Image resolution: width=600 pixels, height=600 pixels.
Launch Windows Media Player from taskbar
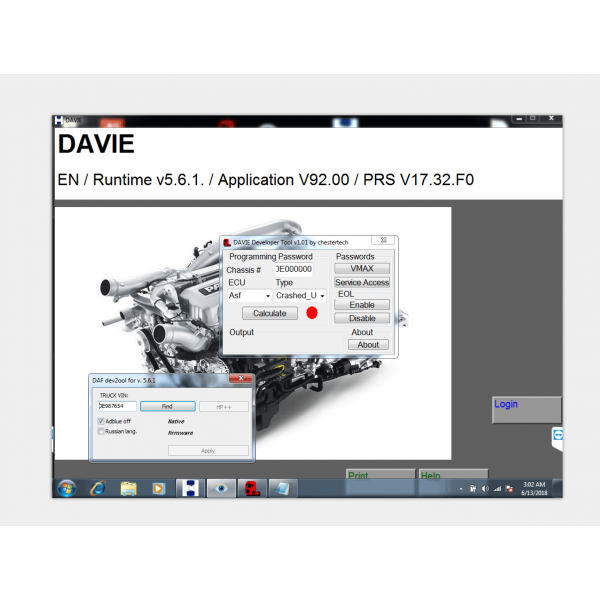158,489
